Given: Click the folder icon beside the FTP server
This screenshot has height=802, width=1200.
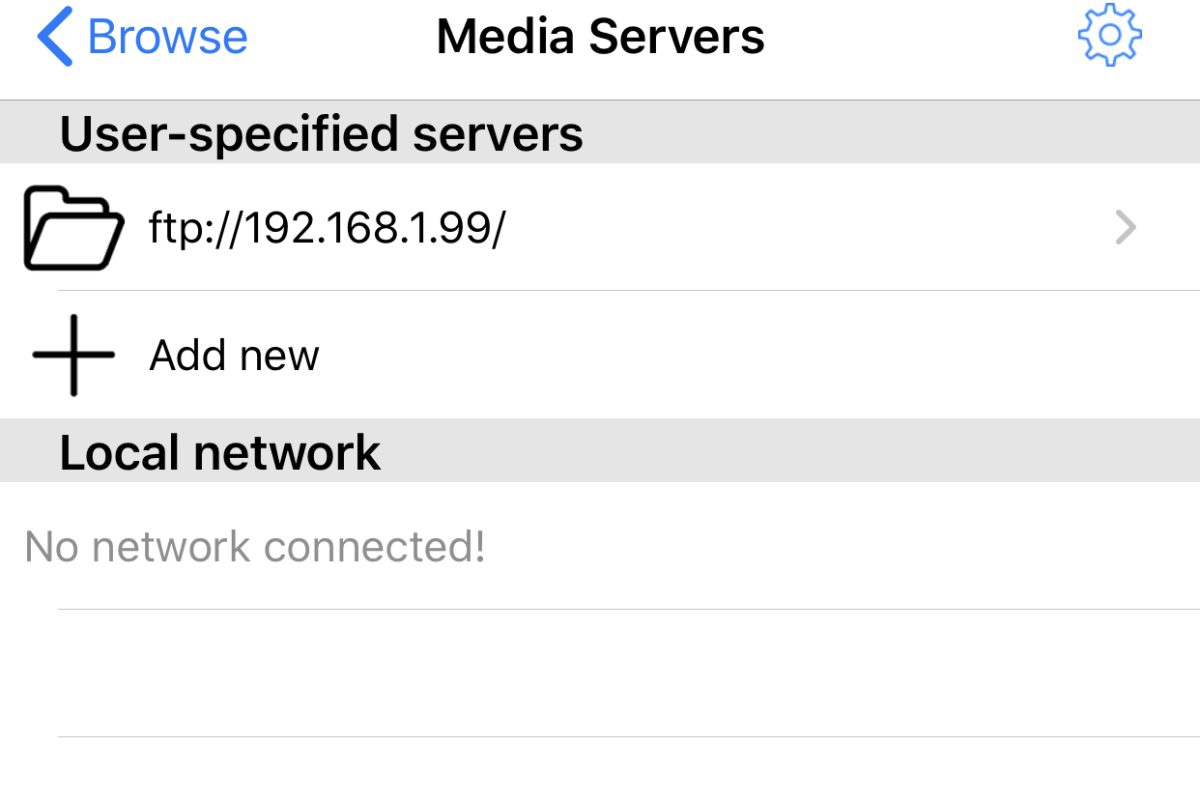Looking at the screenshot, I should point(73,227).
